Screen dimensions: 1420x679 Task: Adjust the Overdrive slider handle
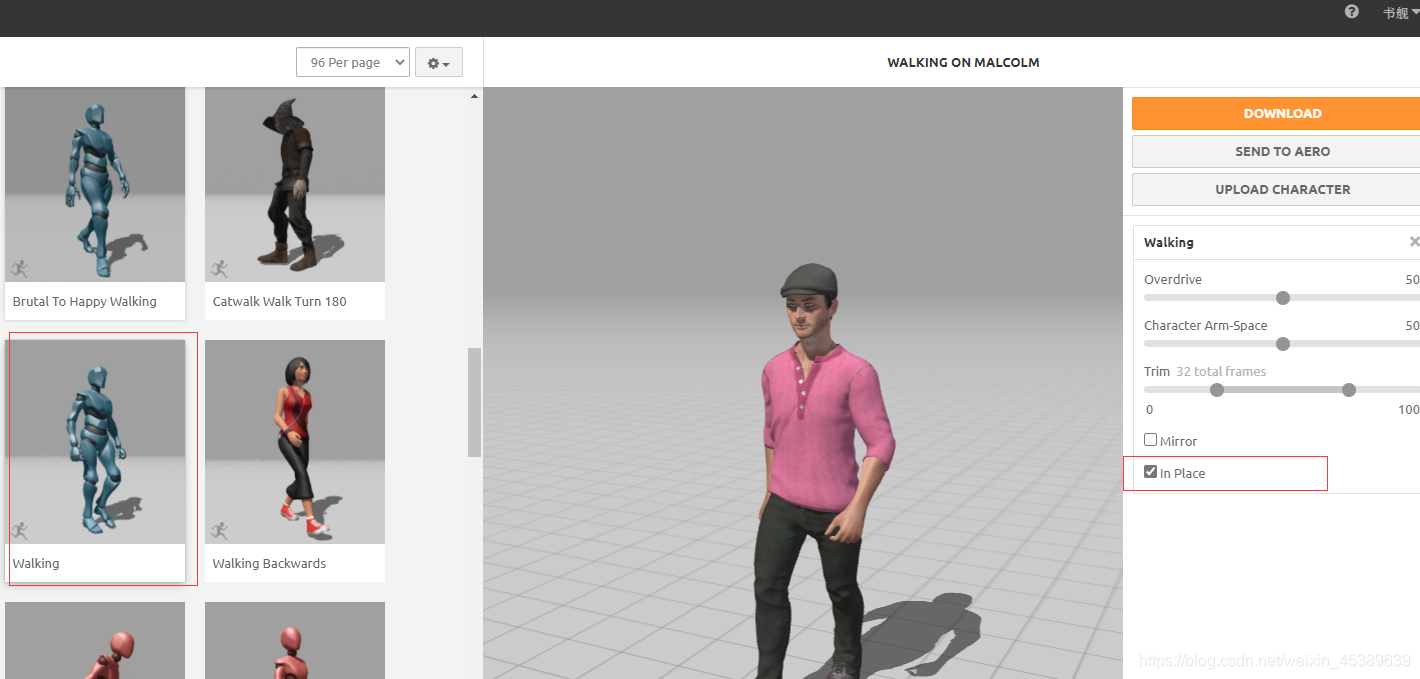pyautogui.click(x=1283, y=298)
